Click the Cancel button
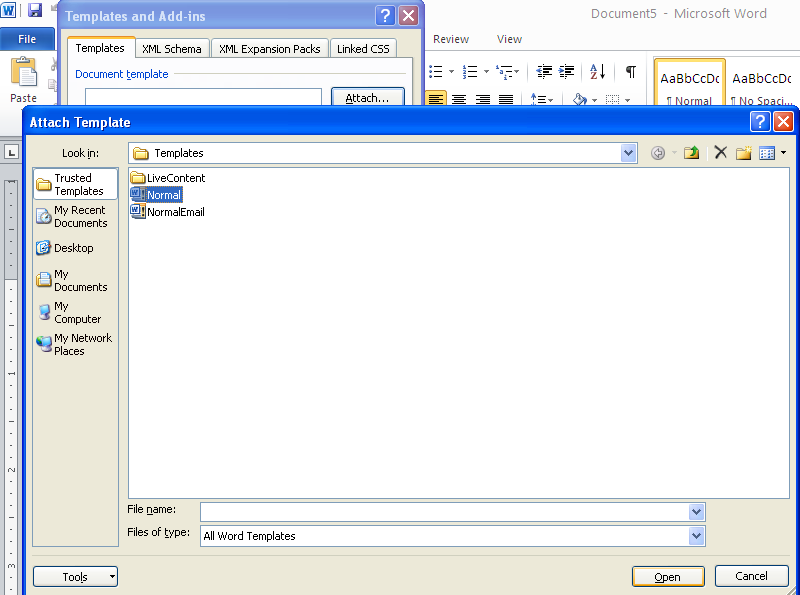The width and height of the screenshot is (800, 595). pos(751,576)
